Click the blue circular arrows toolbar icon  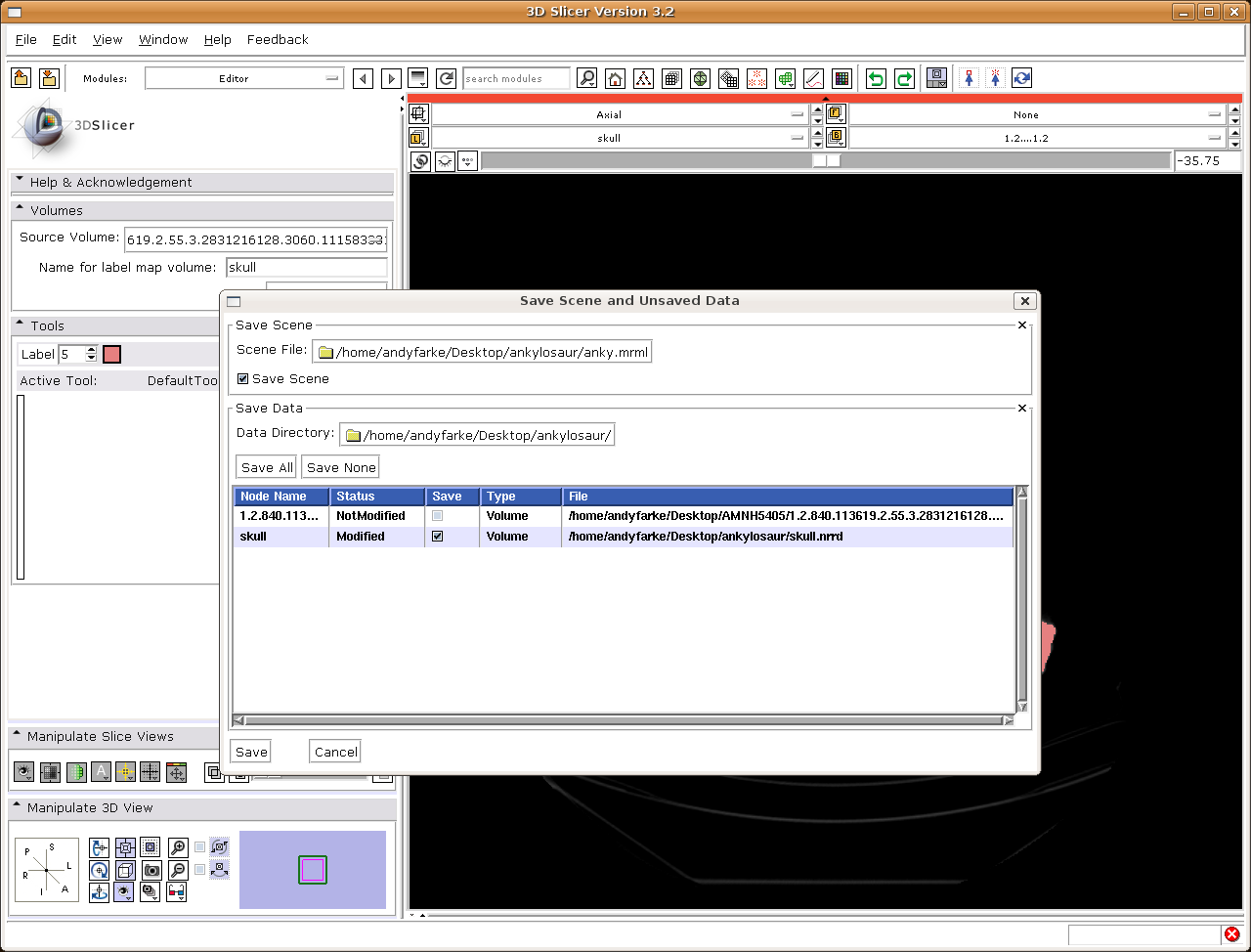(1022, 78)
